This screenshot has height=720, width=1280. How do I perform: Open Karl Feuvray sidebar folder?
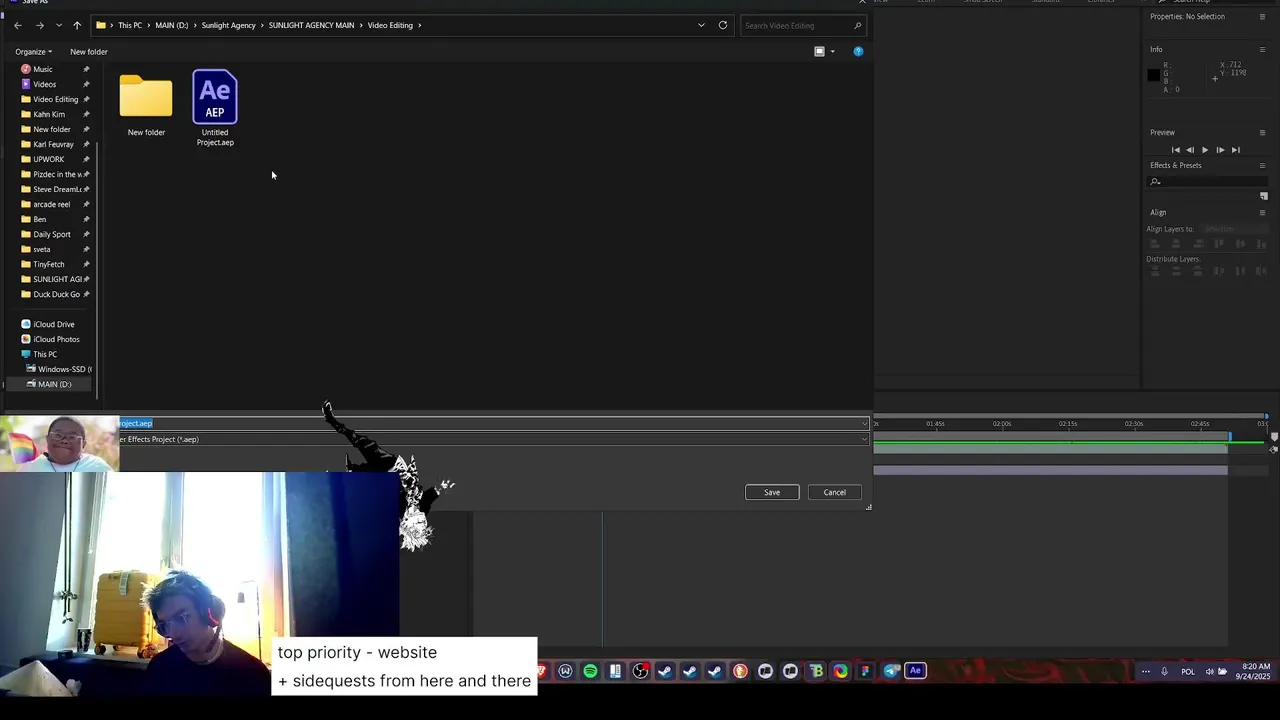pyautogui.click(x=53, y=144)
